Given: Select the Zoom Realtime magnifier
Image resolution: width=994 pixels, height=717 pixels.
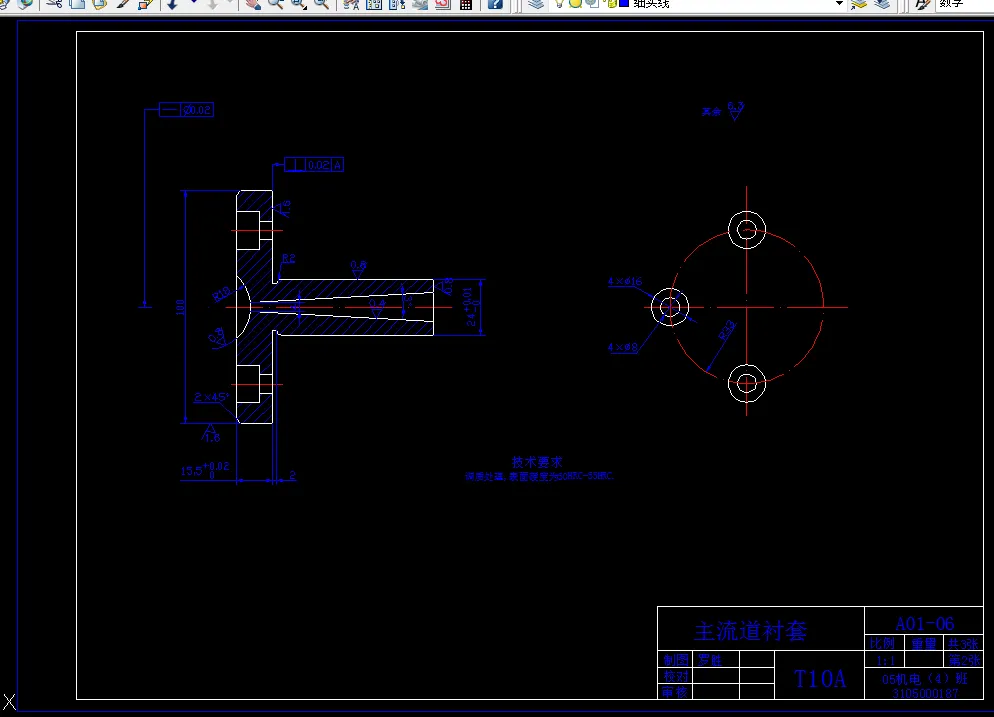Looking at the screenshot, I should (276, 4).
